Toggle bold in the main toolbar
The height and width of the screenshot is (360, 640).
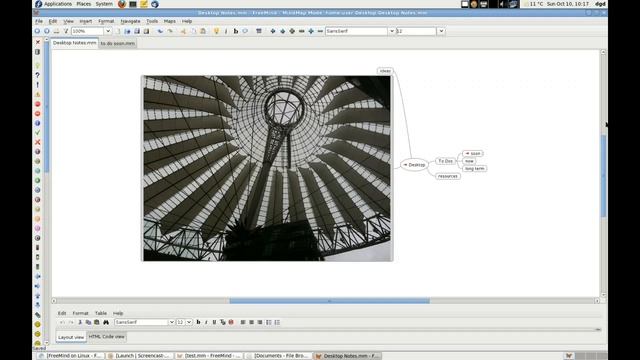tap(236, 31)
